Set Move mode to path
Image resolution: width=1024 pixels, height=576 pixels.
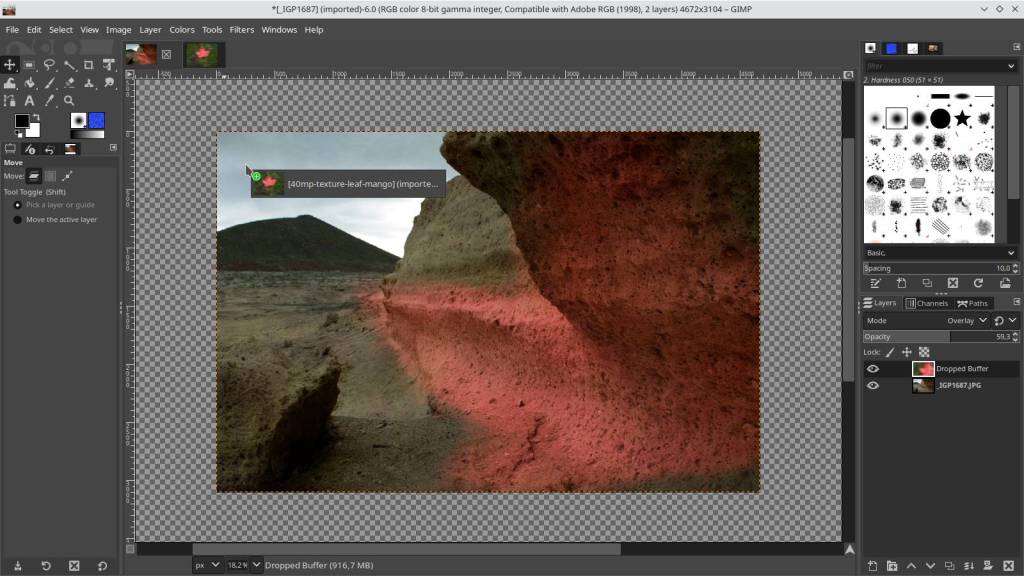pos(67,176)
